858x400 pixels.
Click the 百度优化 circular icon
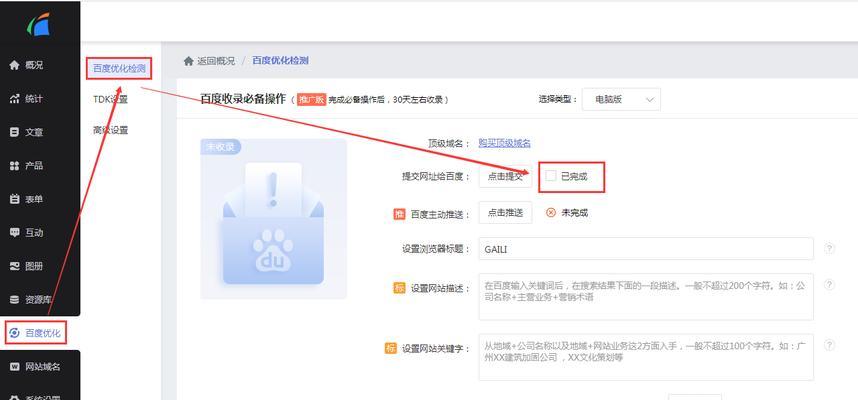(x=15, y=333)
